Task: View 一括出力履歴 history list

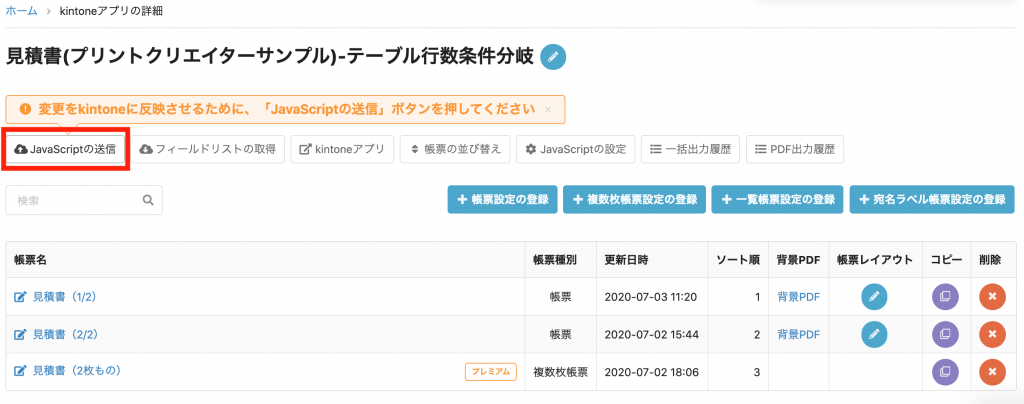Action: pos(690,149)
